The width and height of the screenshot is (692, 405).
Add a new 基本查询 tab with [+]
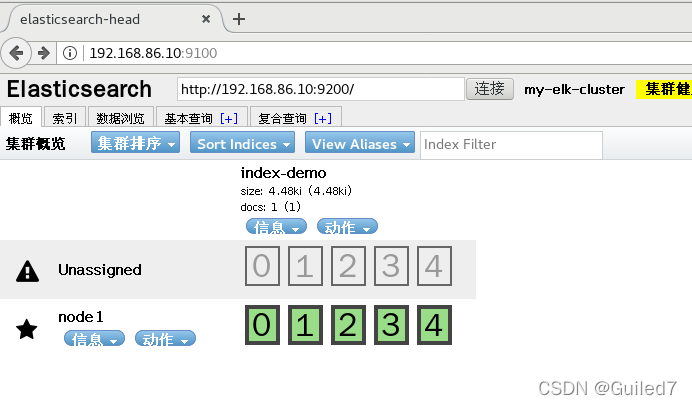pyautogui.click(x=229, y=118)
